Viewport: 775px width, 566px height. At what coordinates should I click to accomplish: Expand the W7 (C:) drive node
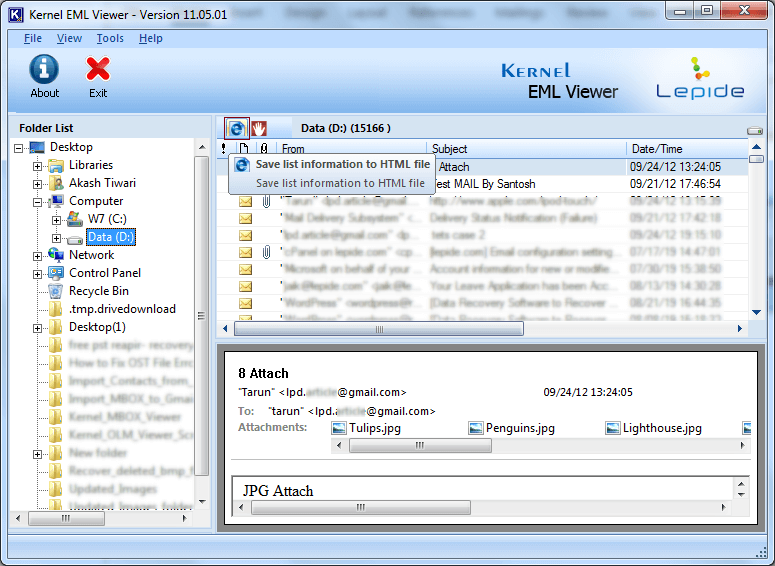(56, 220)
